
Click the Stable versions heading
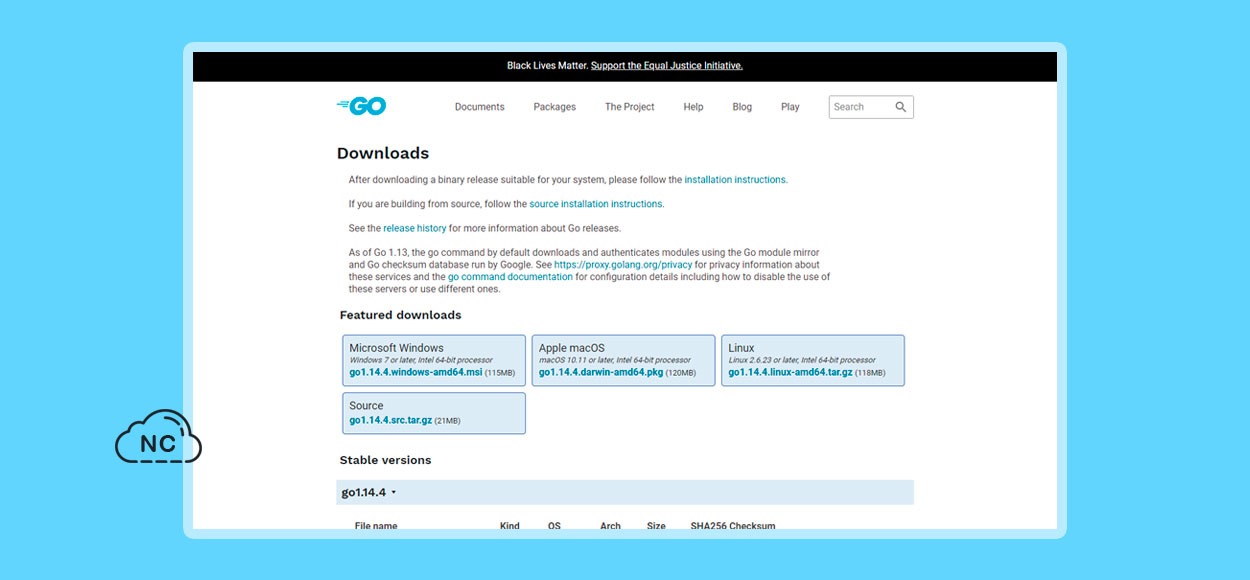[385, 460]
